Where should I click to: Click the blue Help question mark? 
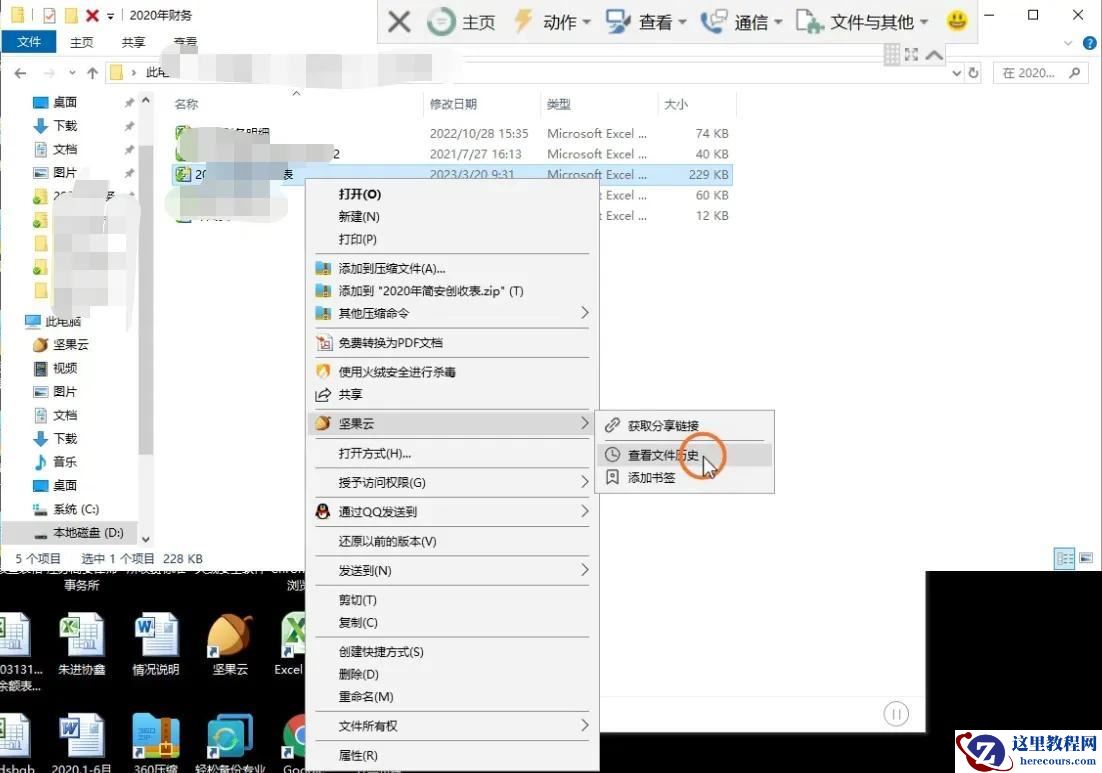1089,43
